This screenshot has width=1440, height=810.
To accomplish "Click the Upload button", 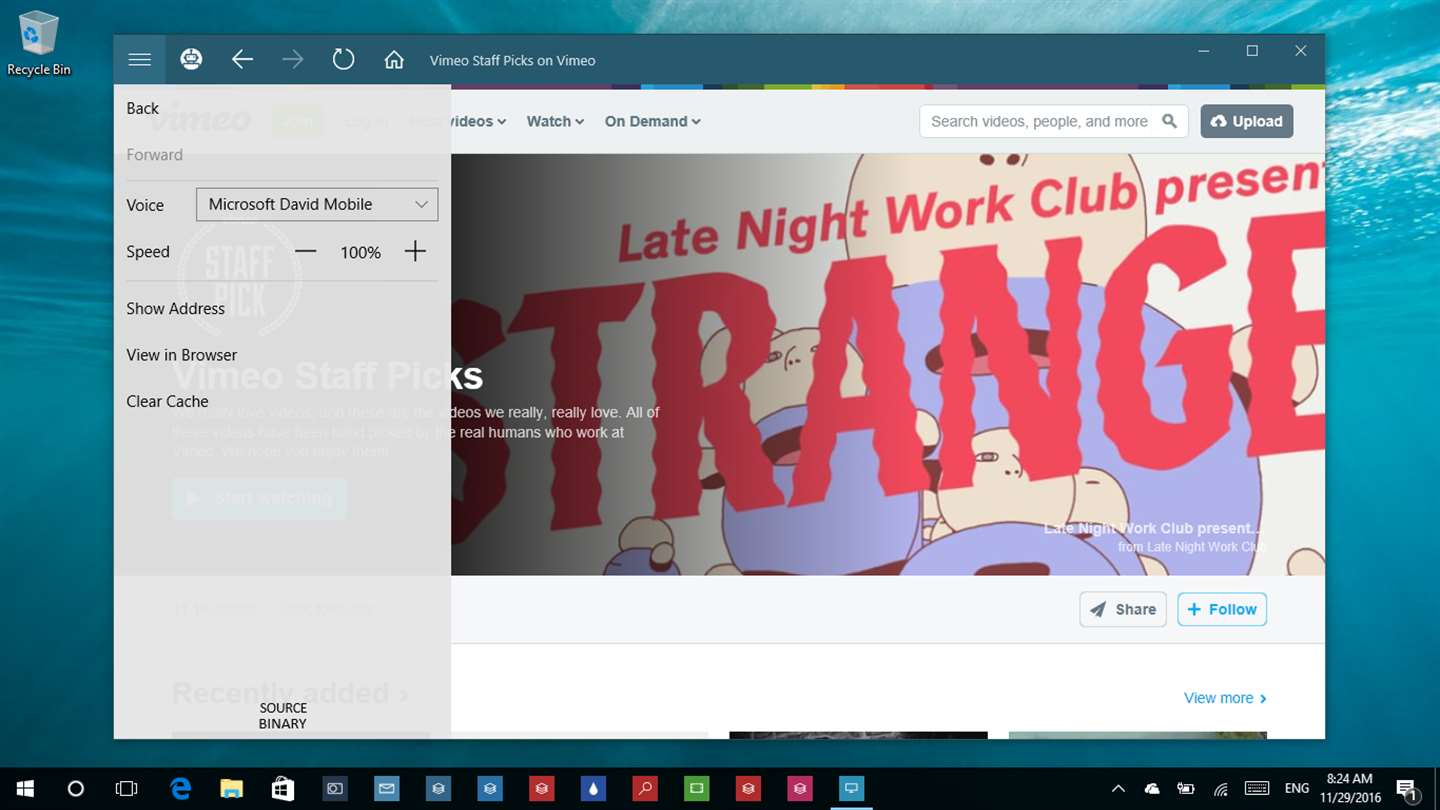I will pos(1247,121).
